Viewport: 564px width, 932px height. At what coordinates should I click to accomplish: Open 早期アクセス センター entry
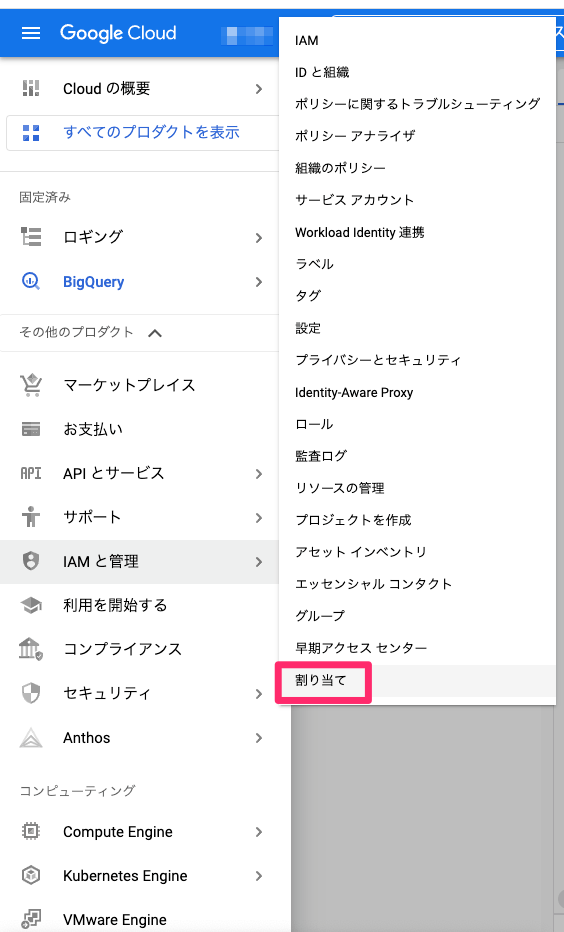(417, 648)
